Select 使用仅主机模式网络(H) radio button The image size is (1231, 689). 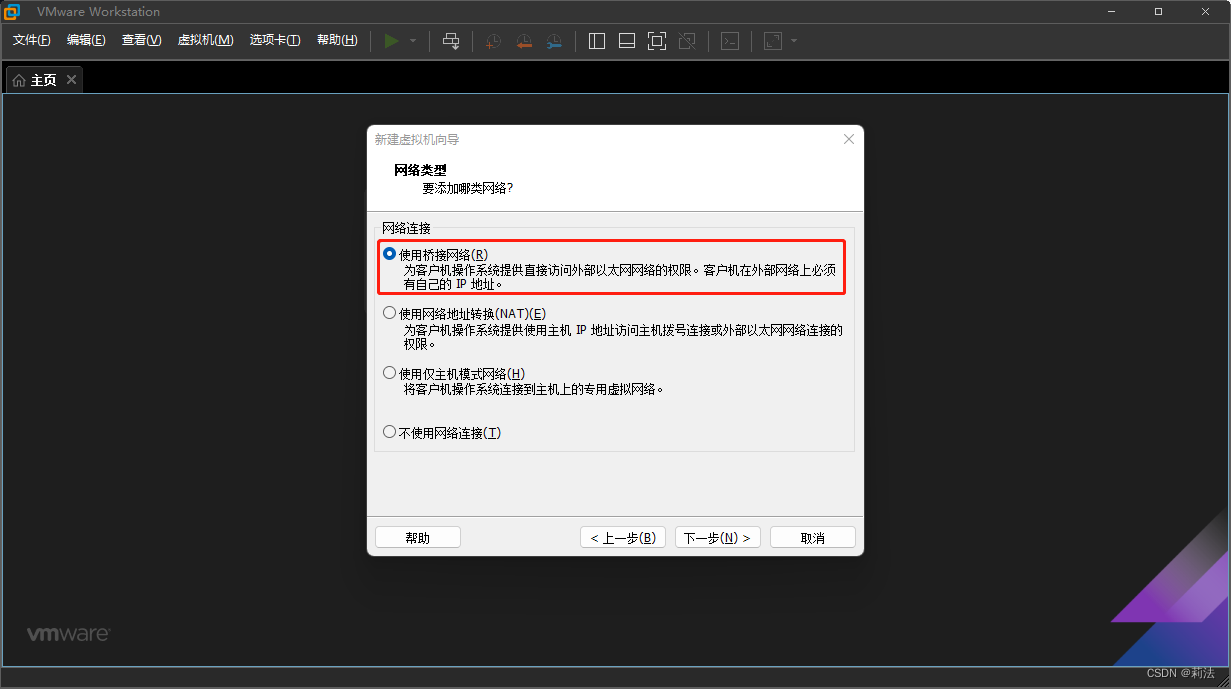(x=390, y=373)
